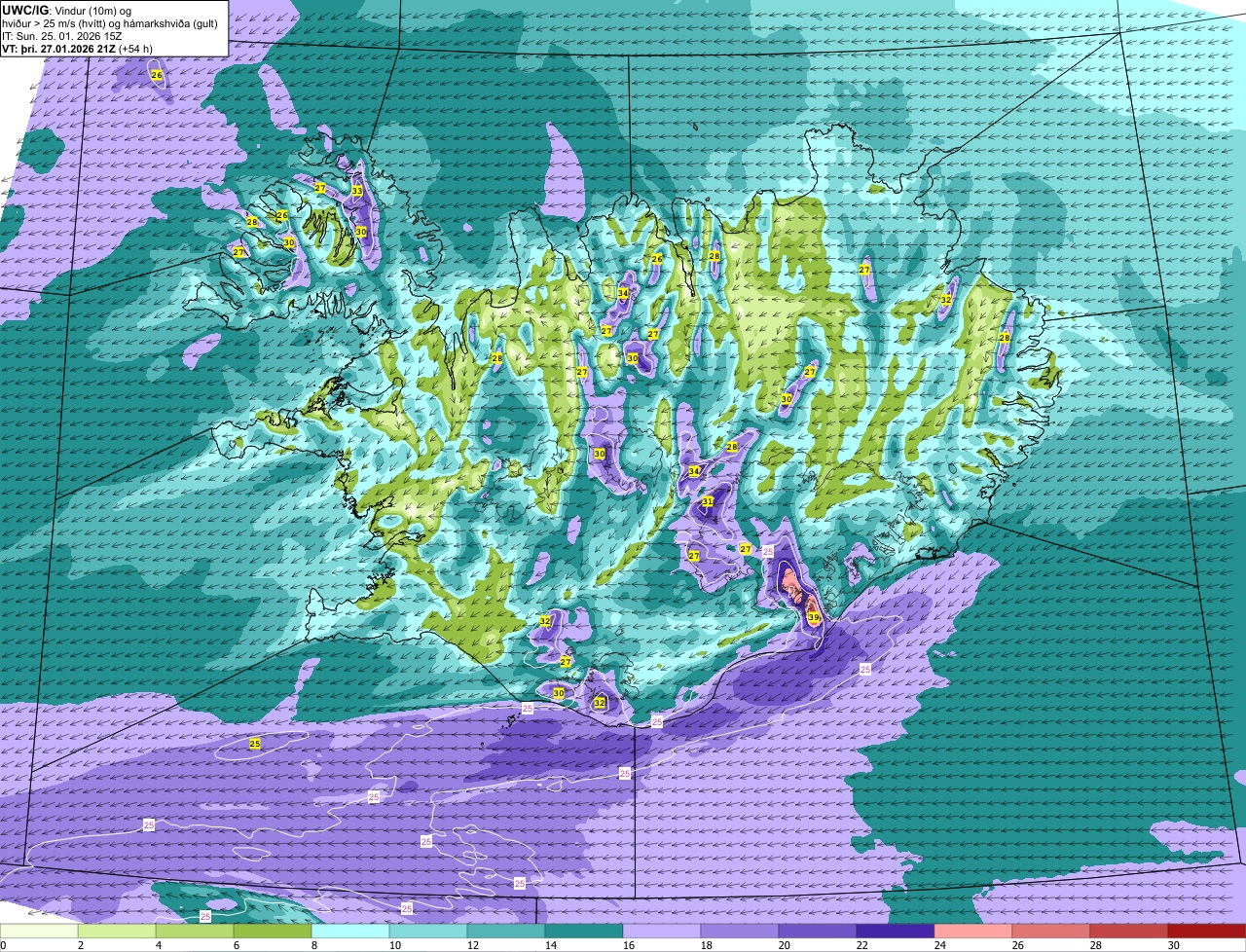
Task: Click the 'UWC/IG: Vindur (10m) og' title line
Action: [x=66, y=11]
